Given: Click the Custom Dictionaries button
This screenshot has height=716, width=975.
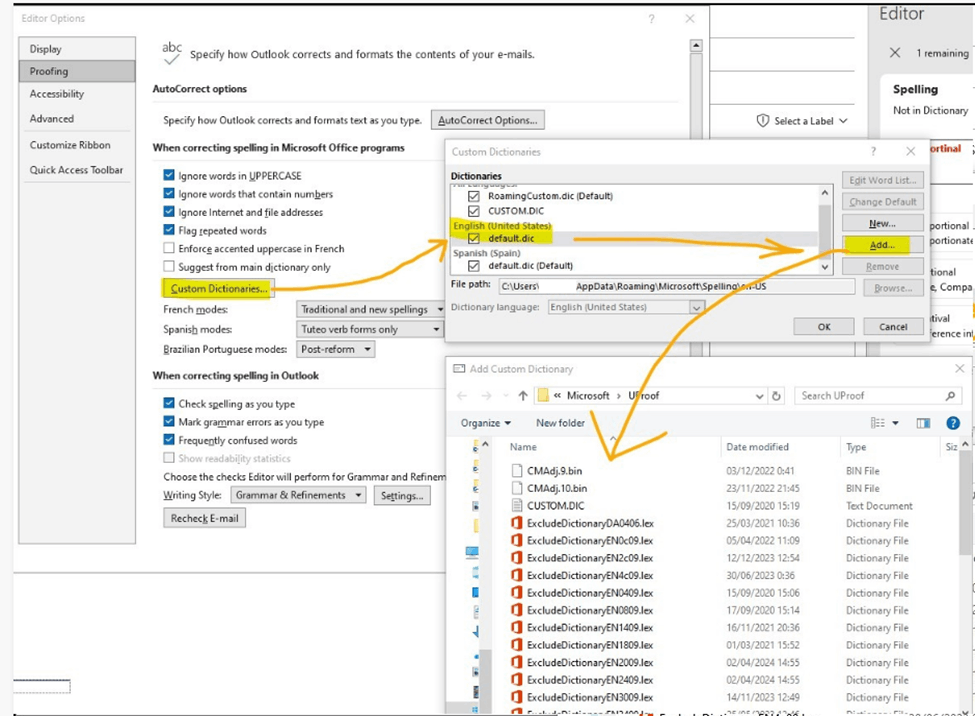Looking at the screenshot, I should point(219,289).
